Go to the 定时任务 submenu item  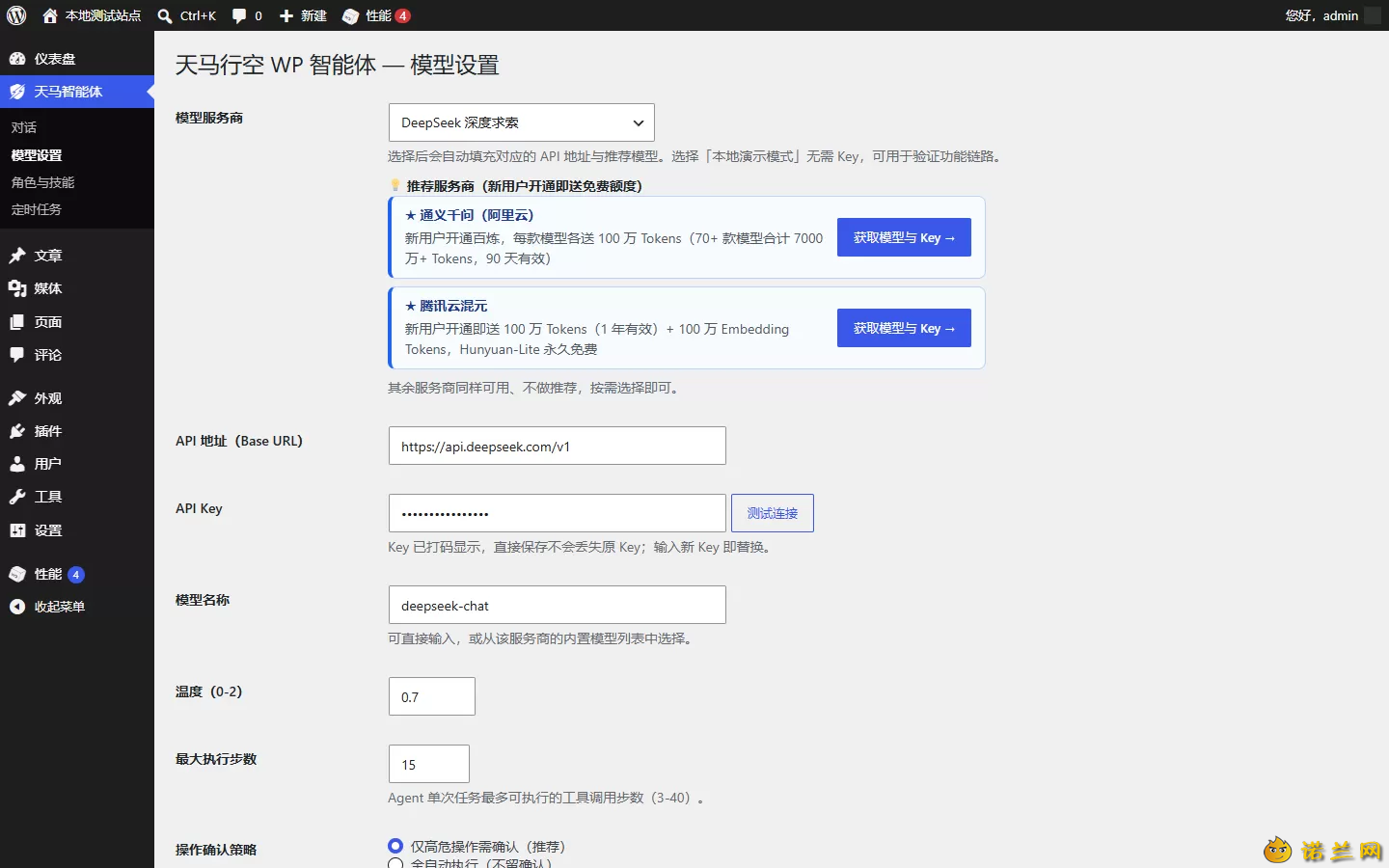click(37, 209)
